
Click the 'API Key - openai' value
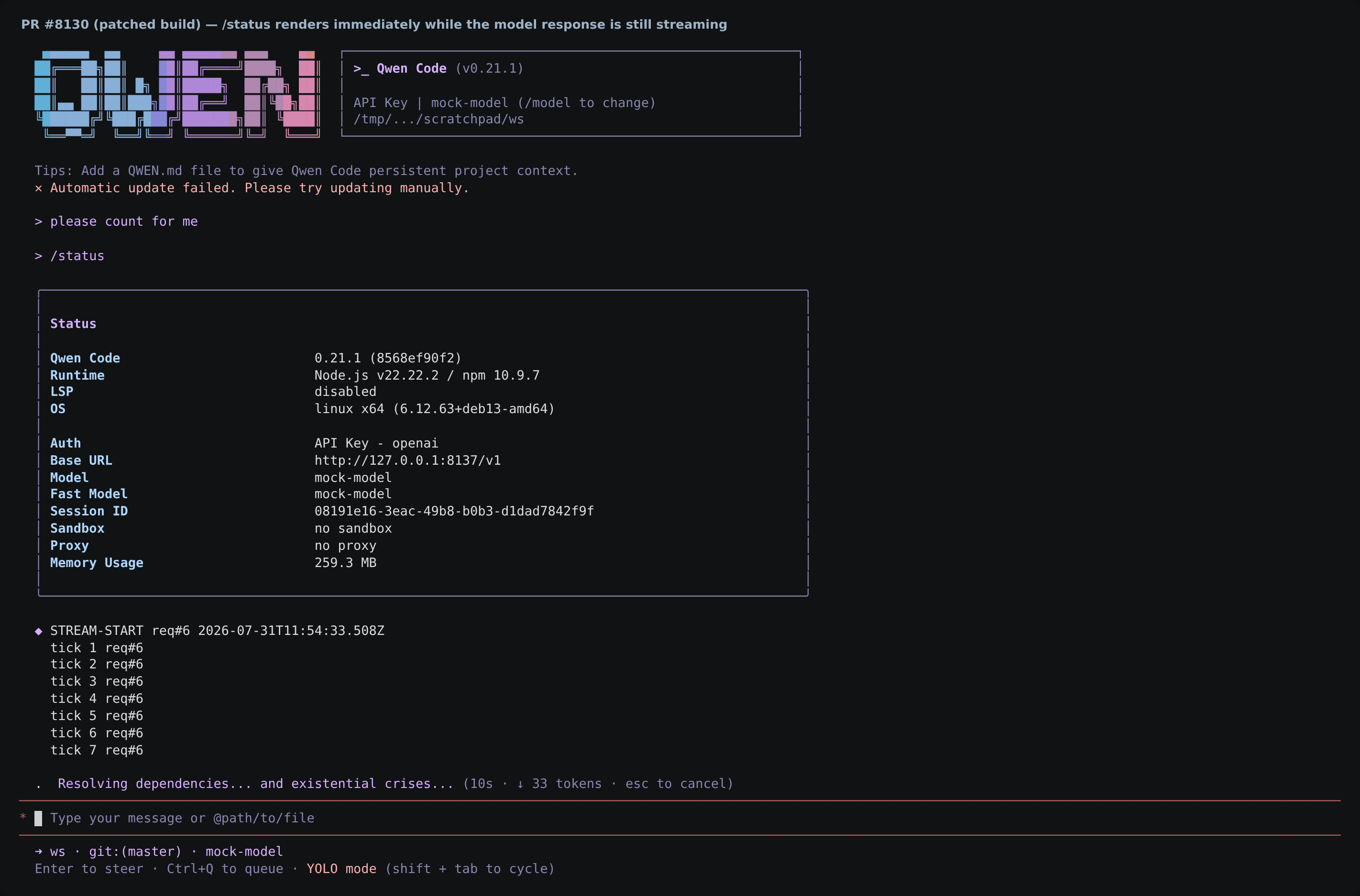[376, 443]
